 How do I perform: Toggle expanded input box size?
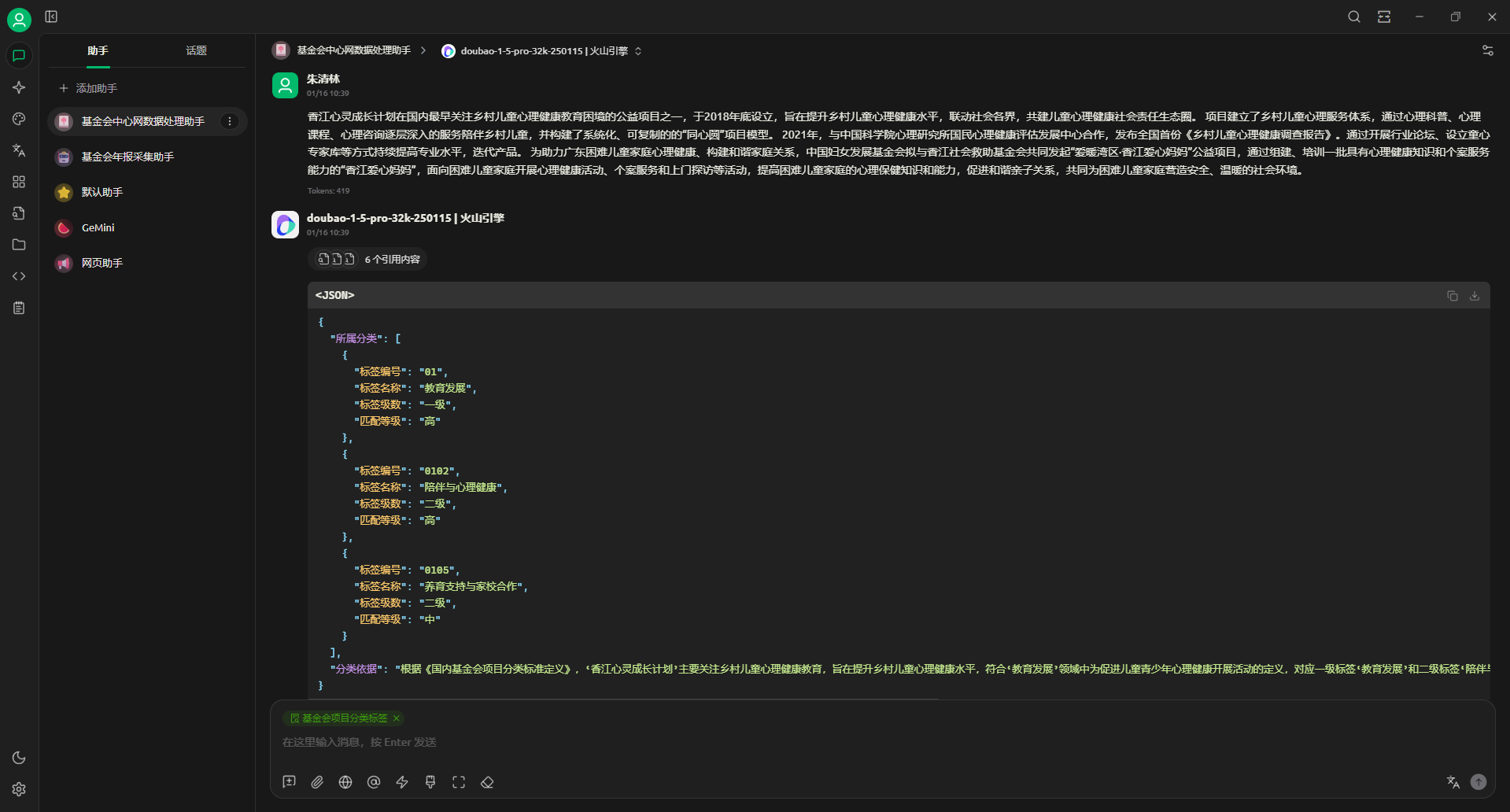(x=459, y=782)
